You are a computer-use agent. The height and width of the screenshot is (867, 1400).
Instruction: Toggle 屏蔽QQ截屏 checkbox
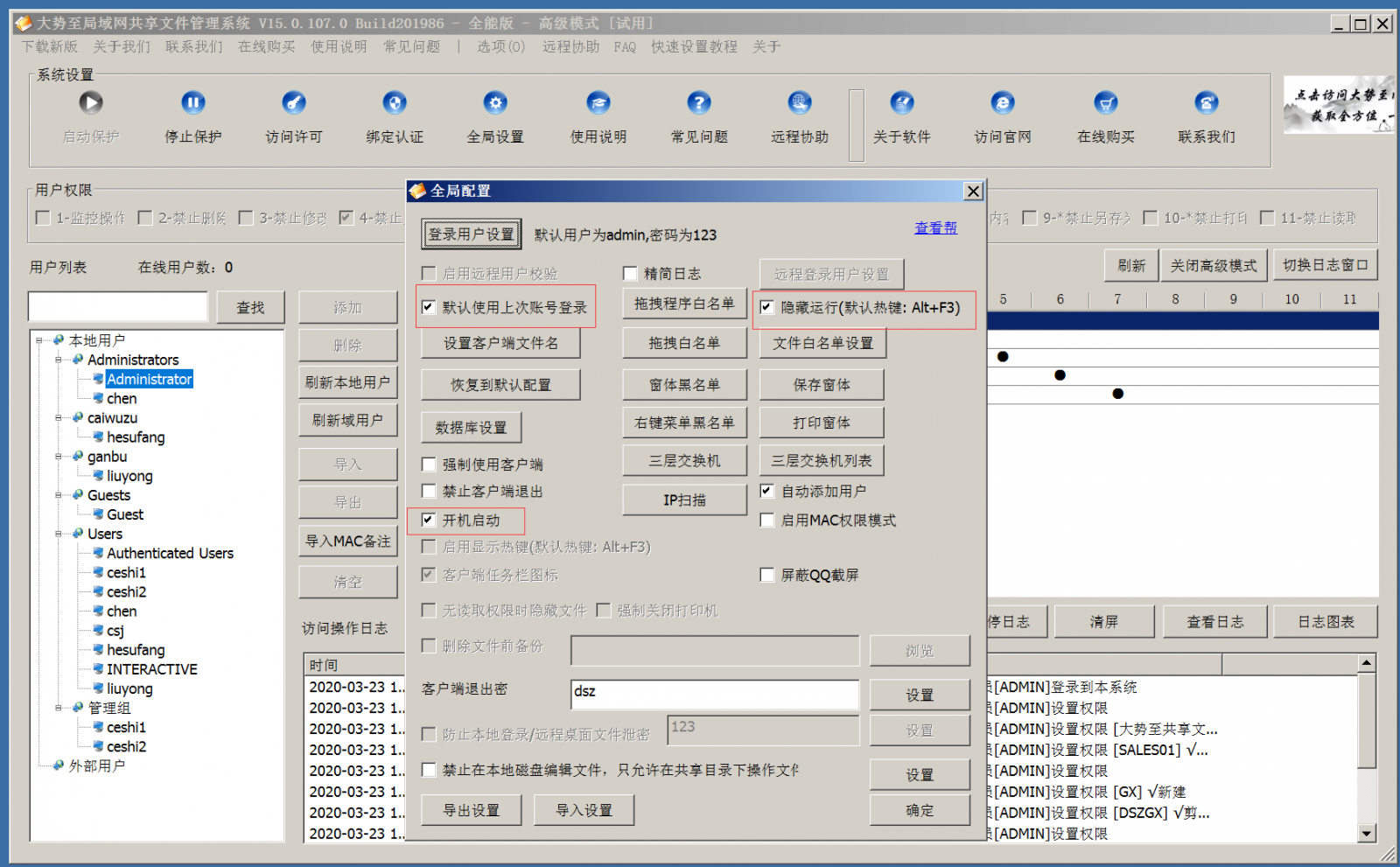767,575
